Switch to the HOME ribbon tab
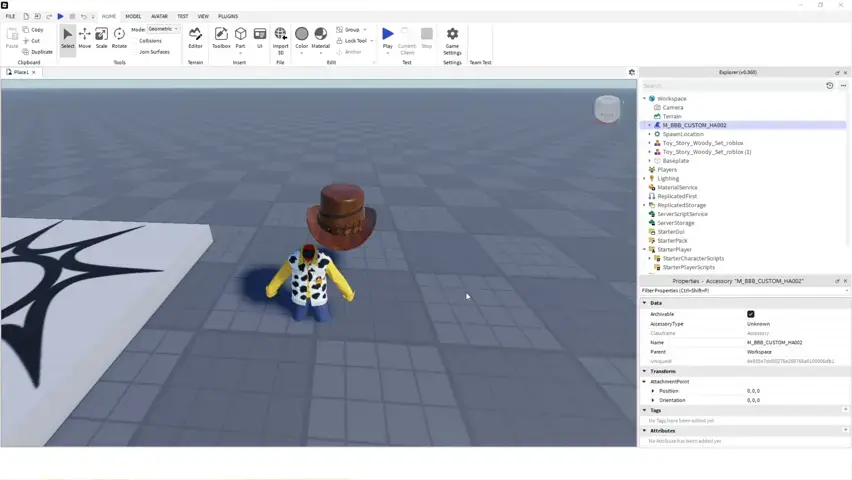This screenshot has width=852, height=480. coord(109,16)
